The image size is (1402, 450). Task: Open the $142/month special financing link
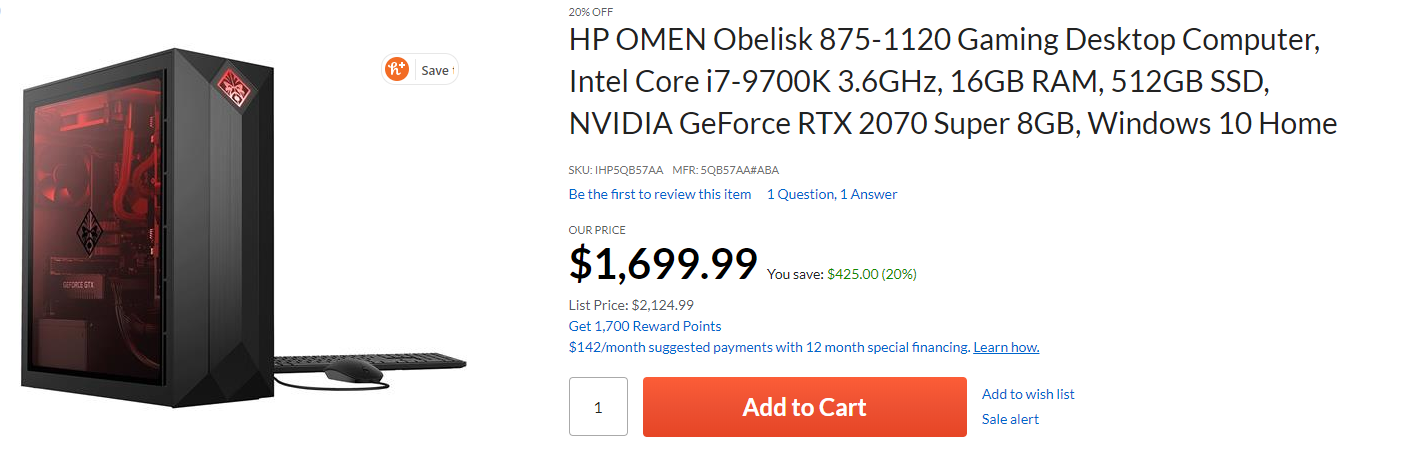(768, 347)
